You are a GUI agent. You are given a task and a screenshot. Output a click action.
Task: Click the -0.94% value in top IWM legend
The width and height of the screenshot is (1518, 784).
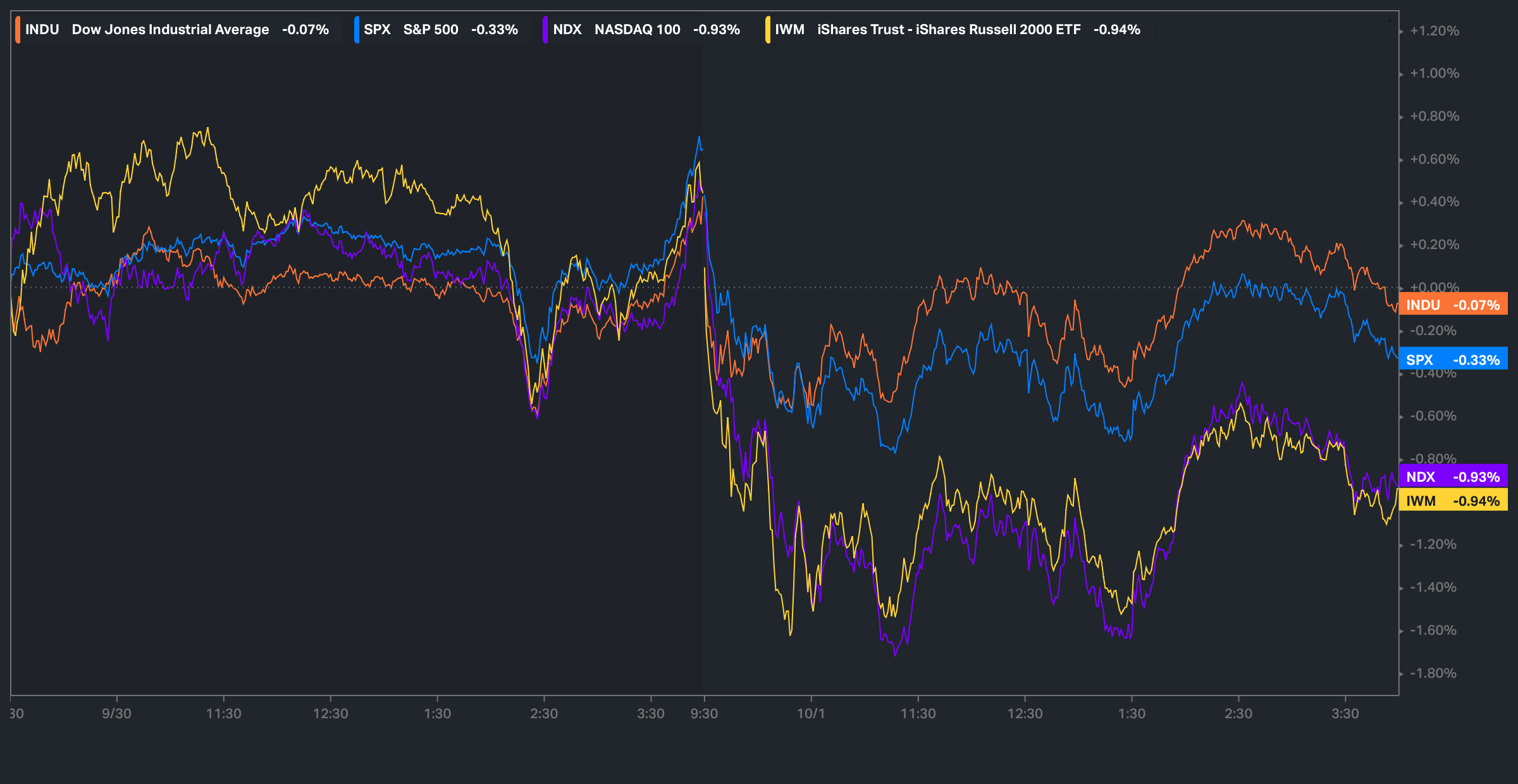(1116, 30)
